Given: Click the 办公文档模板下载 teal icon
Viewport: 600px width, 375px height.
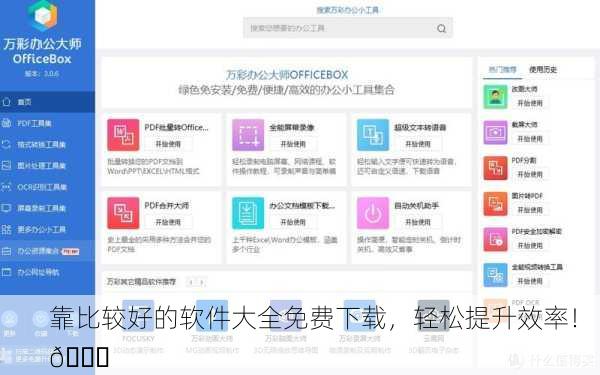Looking at the screenshot, I should click(x=248, y=213).
